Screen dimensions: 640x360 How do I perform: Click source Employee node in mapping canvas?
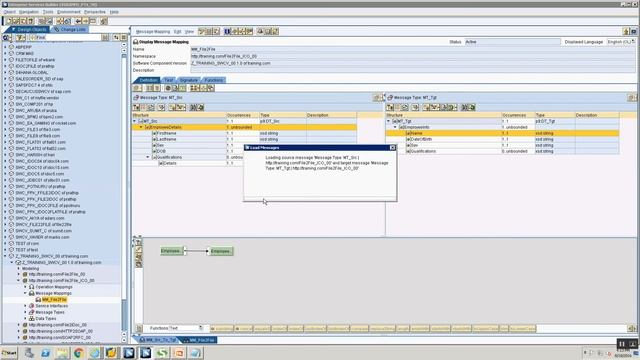coord(171,251)
